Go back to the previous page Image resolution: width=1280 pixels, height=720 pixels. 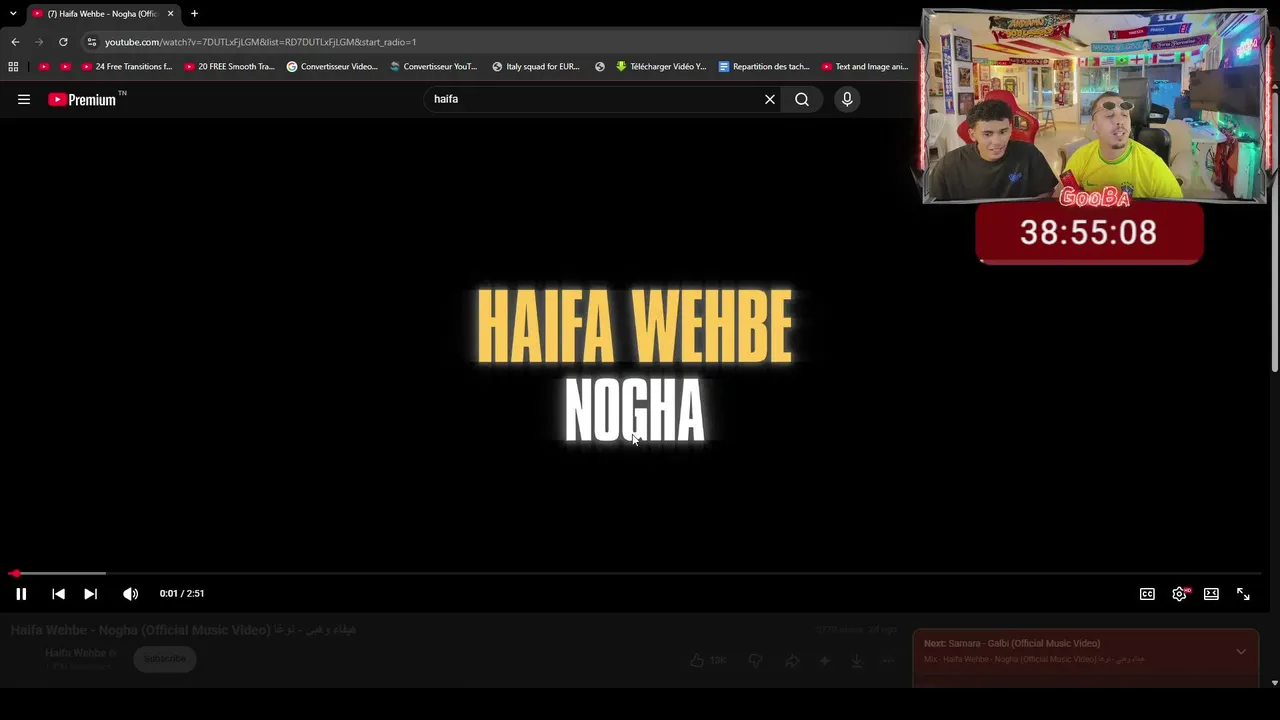[15, 42]
